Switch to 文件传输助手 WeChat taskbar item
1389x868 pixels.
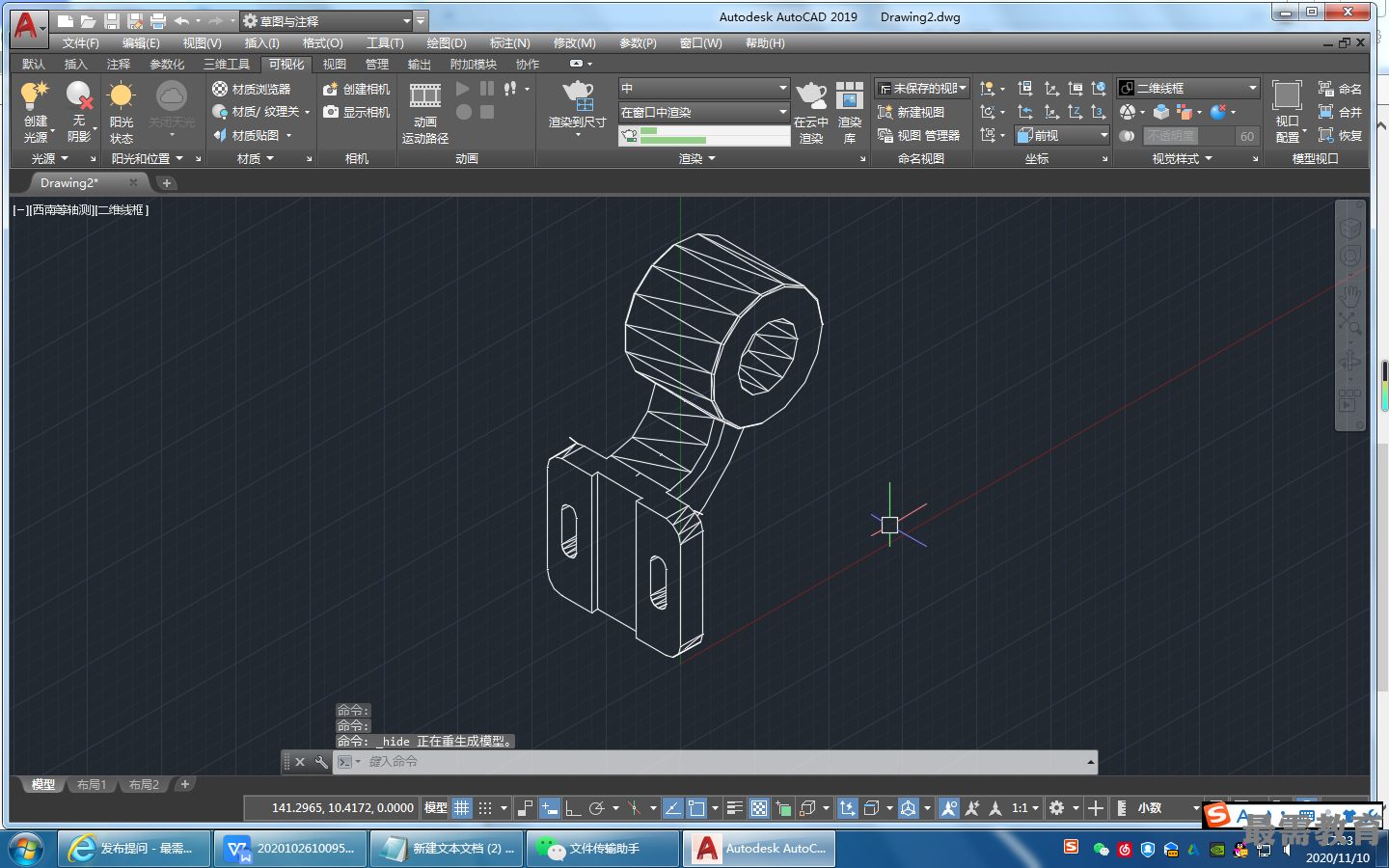pos(601,849)
